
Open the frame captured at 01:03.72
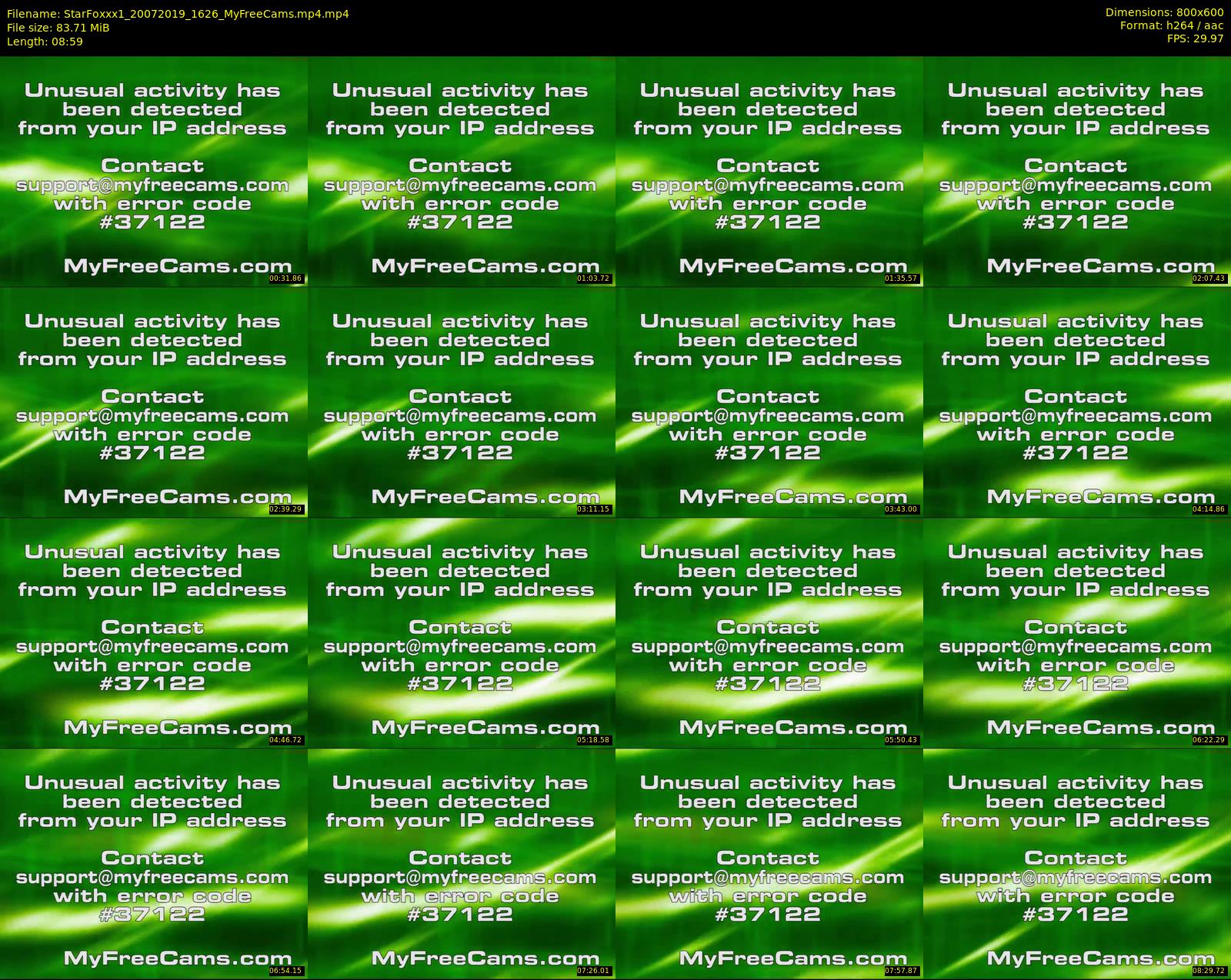click(462, 171)
